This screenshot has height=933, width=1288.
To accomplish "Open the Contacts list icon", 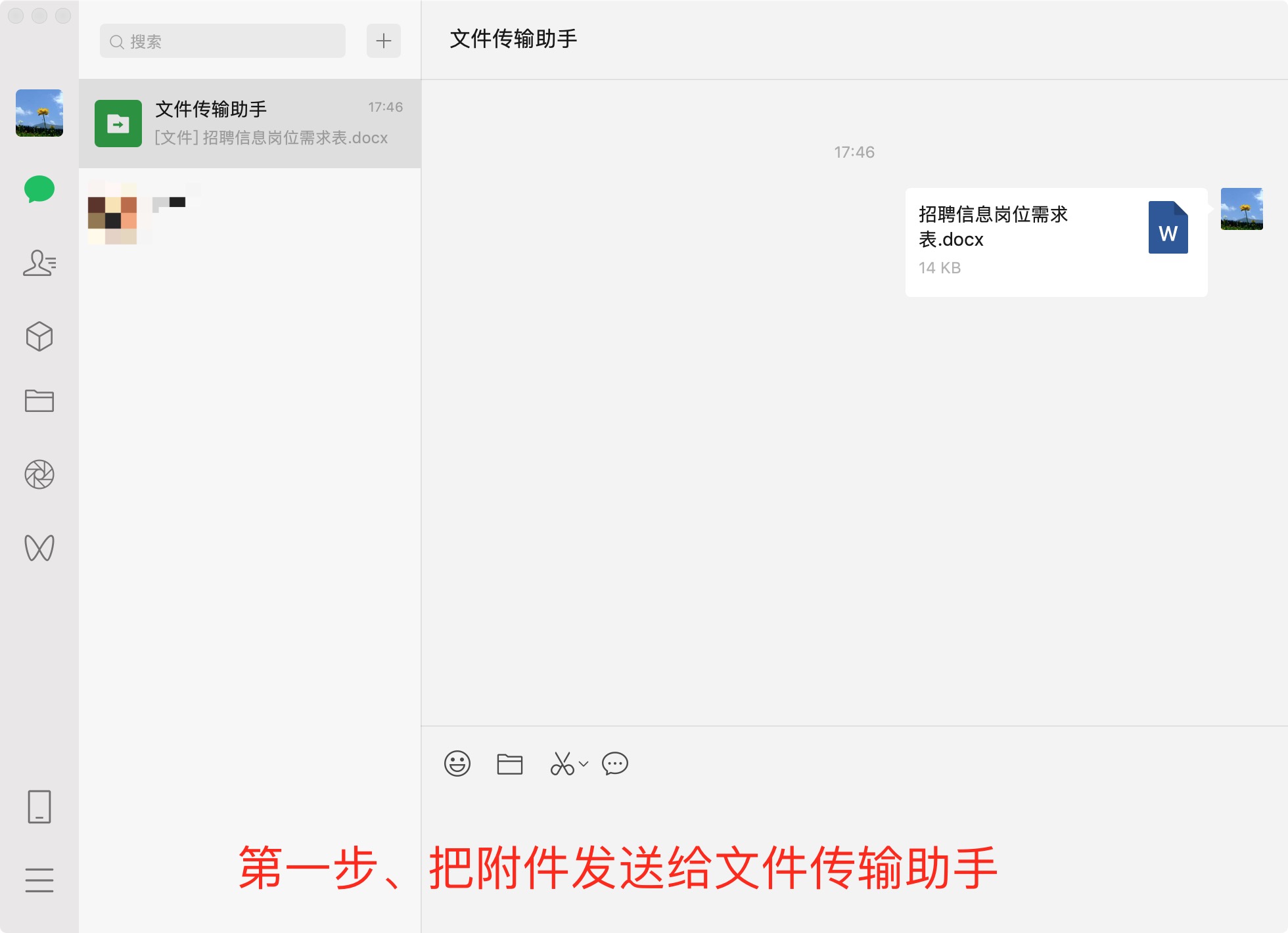I will [39, 263].
